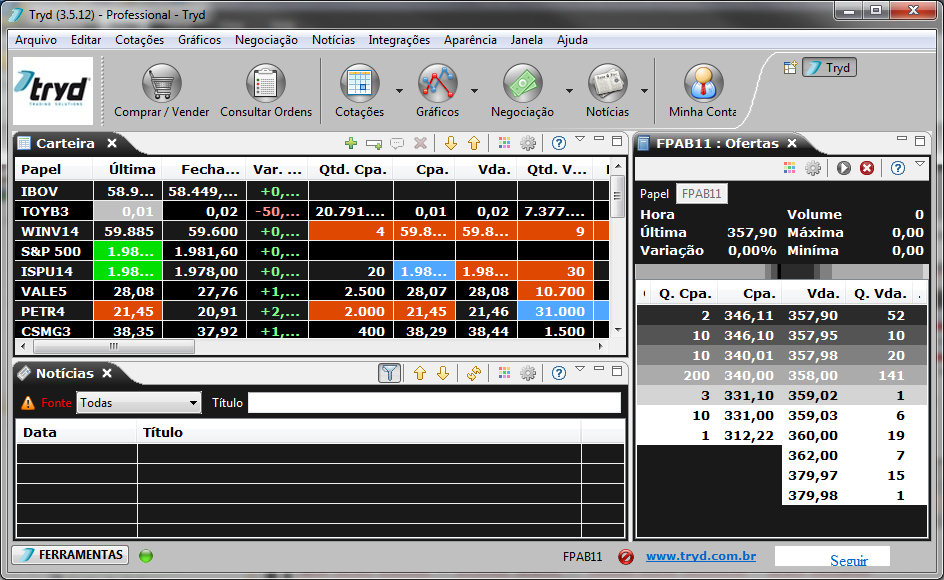Open the Aparência menu

pyautogui.click(x=470, y=40)
